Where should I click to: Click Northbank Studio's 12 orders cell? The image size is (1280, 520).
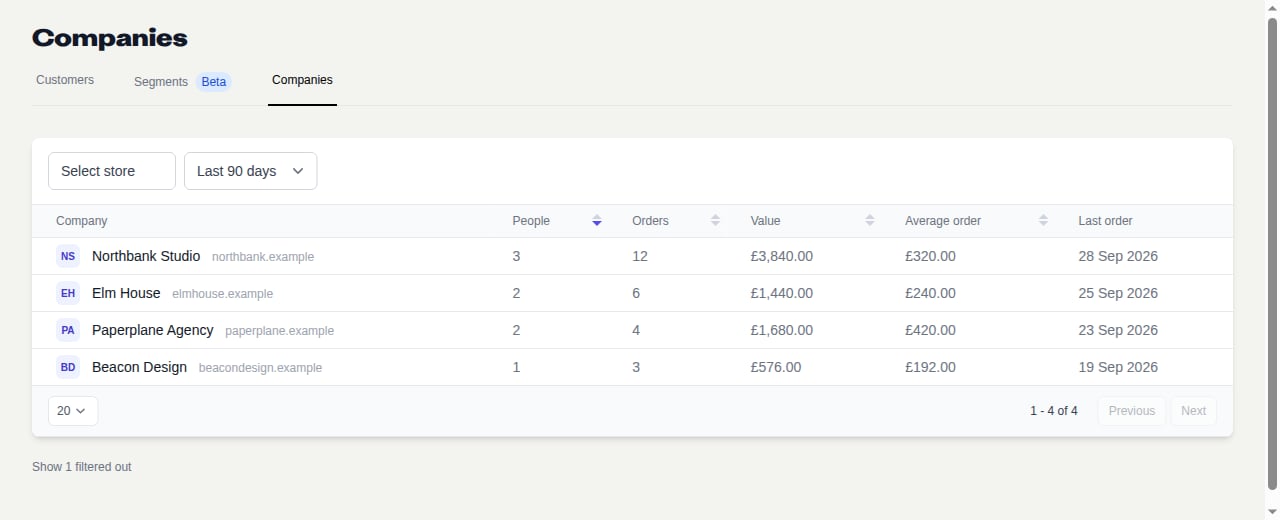click(x=640, y=256)
